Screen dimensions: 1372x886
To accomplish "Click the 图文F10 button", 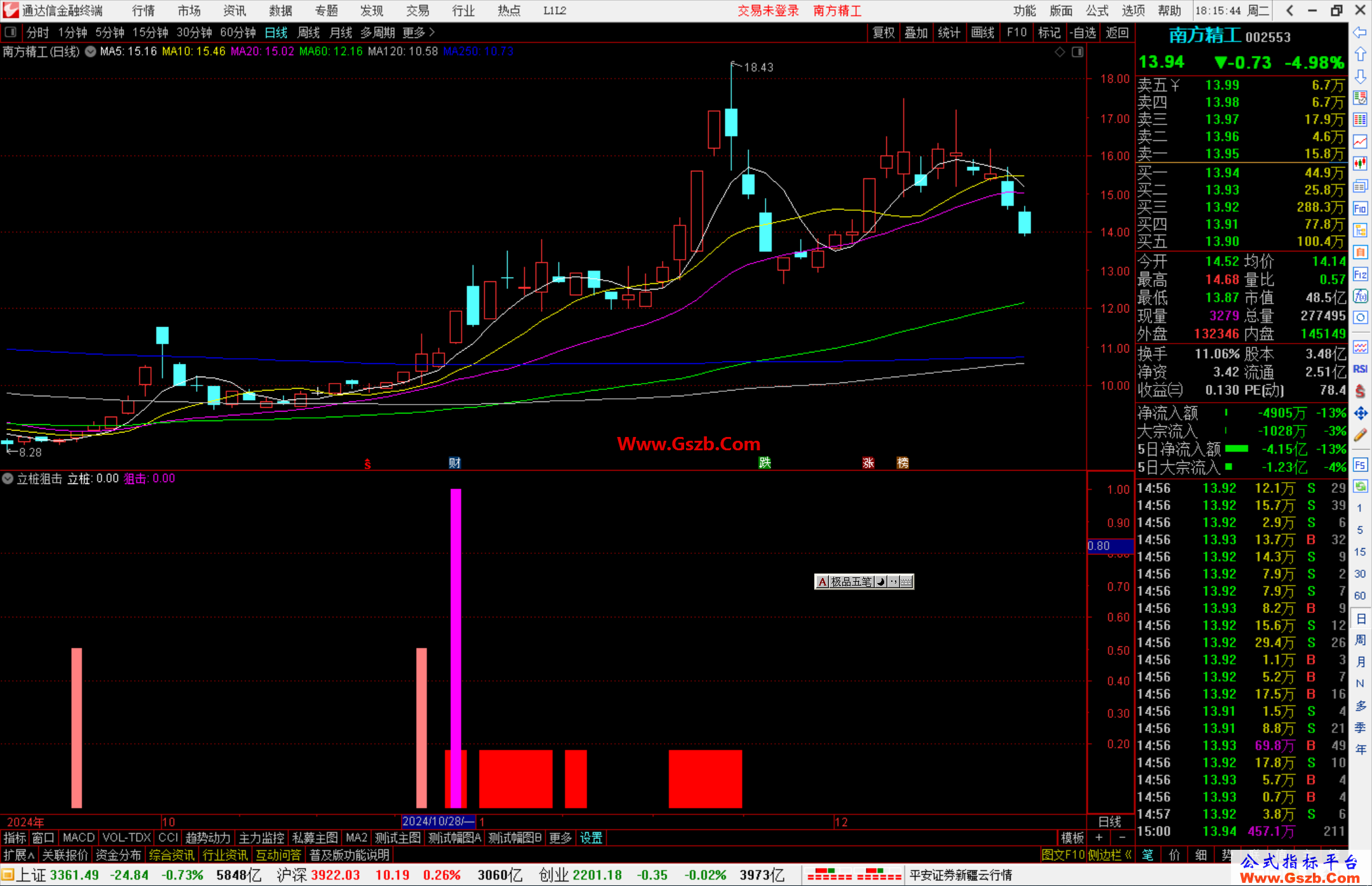I will (1063, 855).
